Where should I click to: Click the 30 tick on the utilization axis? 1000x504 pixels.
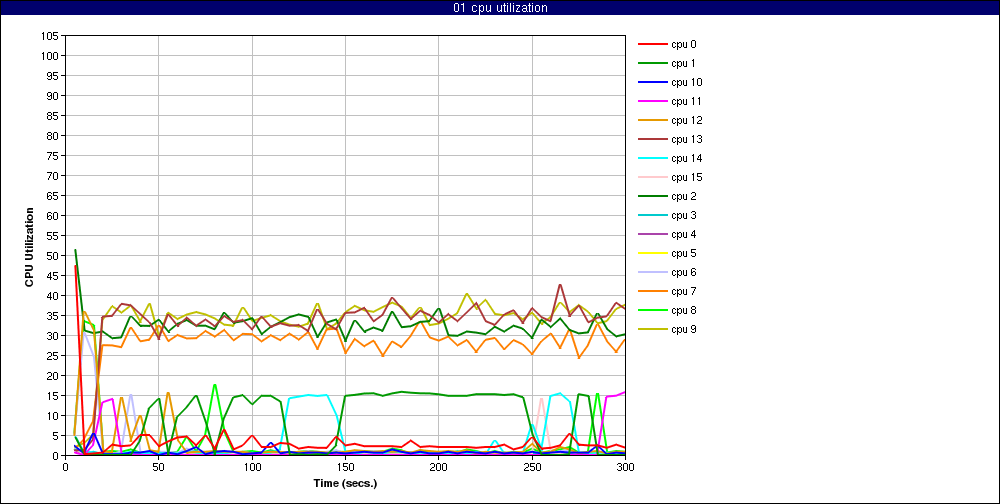click(54, 336)
